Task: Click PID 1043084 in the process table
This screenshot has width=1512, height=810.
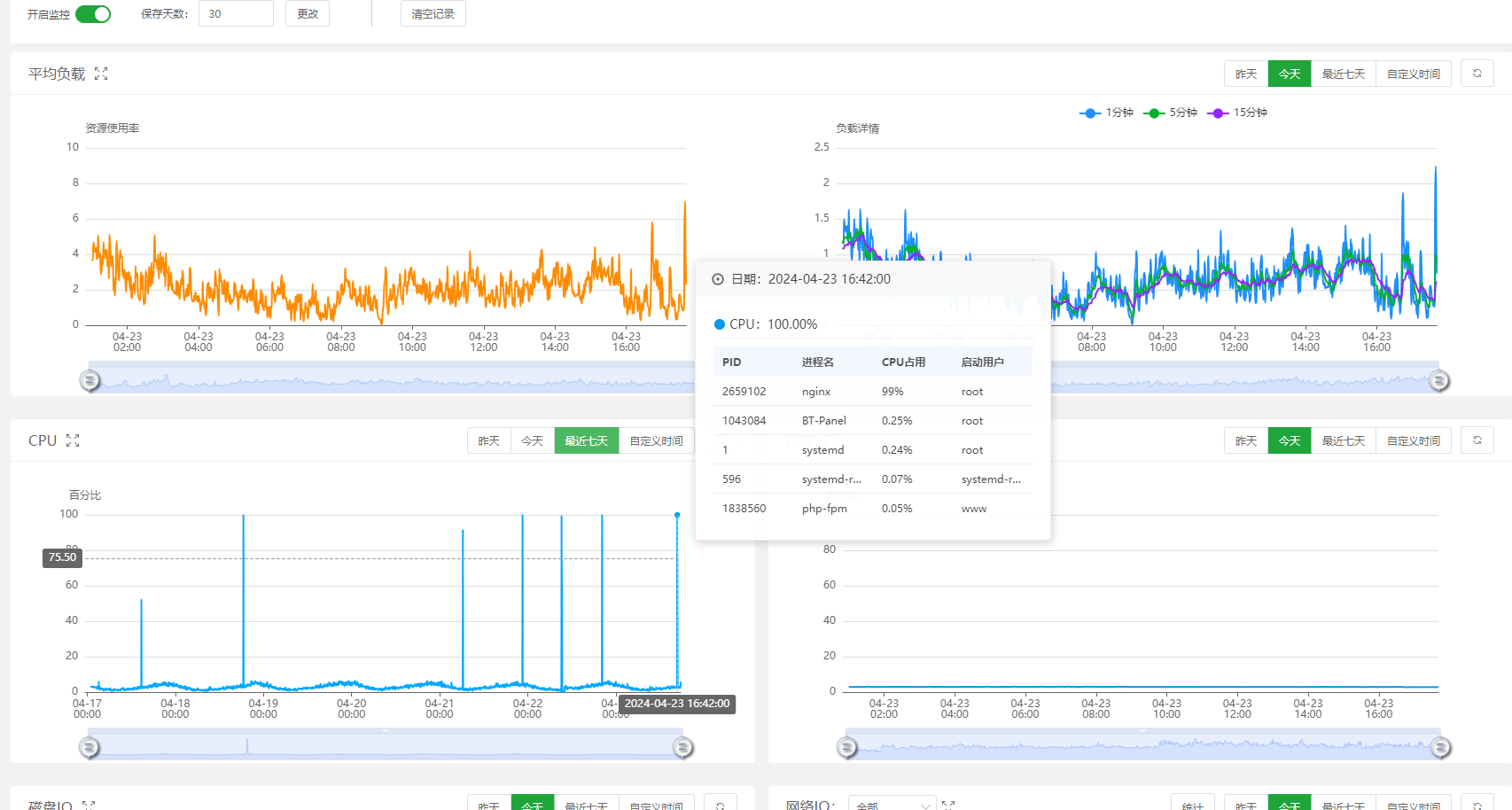Action: coord(744,421)
